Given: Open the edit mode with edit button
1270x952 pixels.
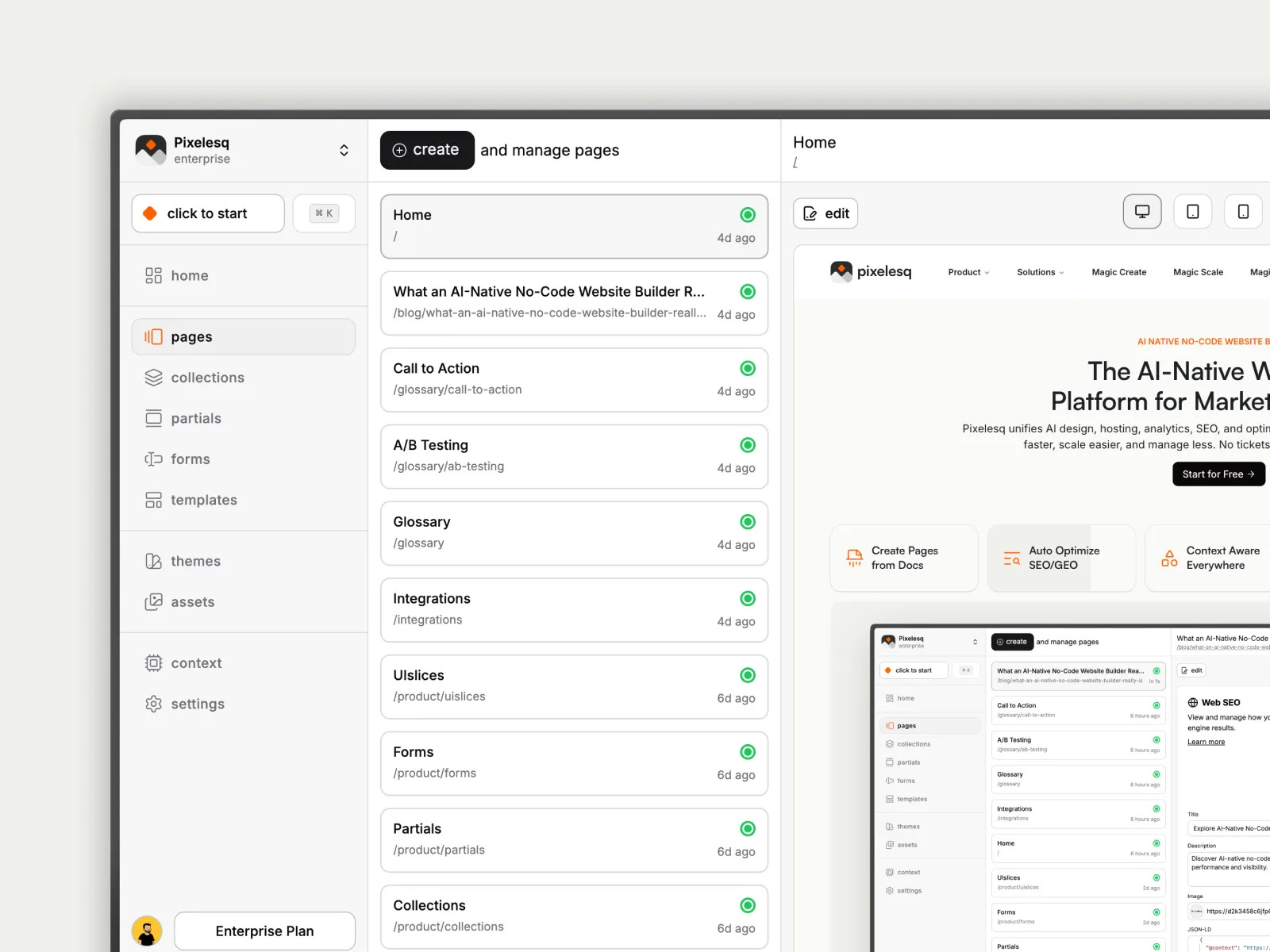Looking at the screenshot, I should coord(825,213).
